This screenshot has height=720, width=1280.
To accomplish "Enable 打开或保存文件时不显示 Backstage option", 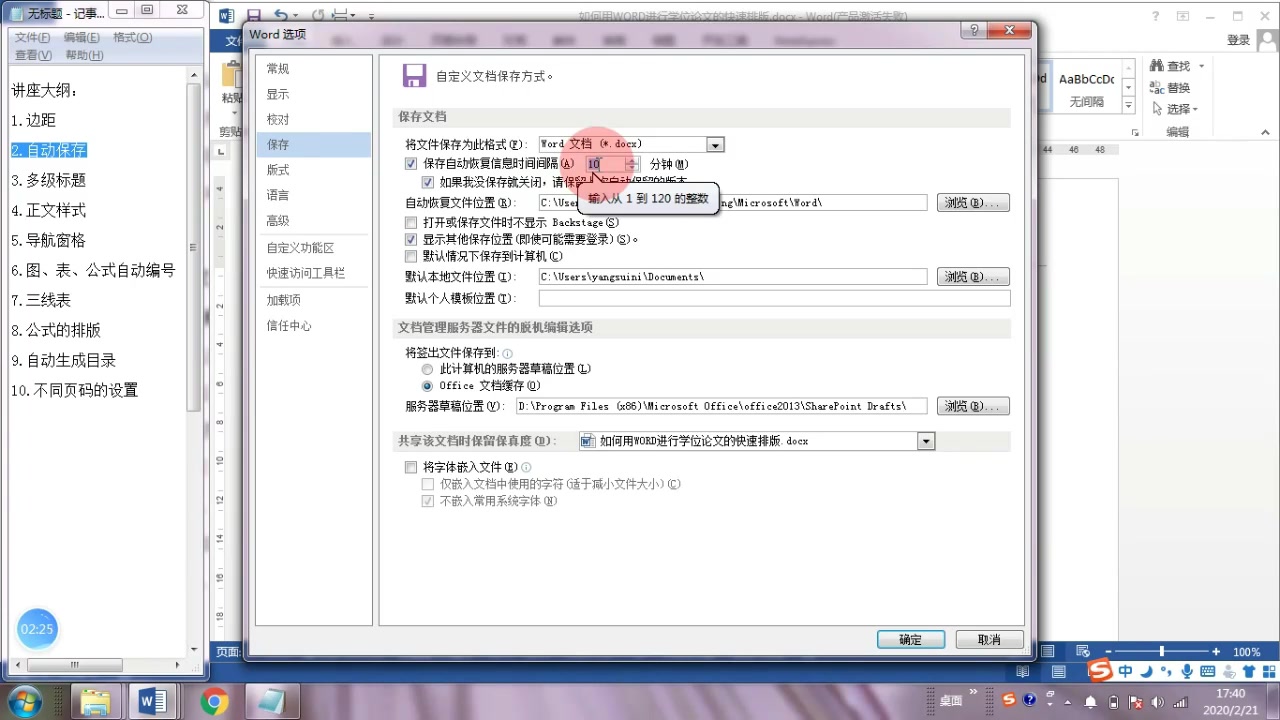I will 411,222.
